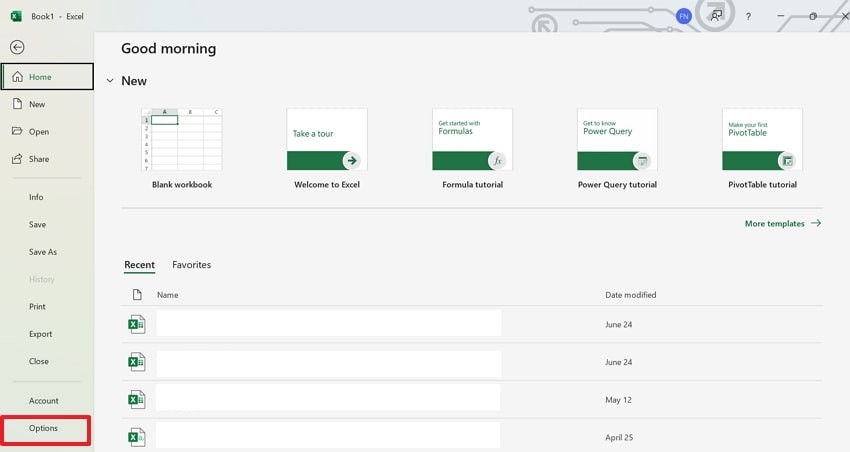The image size is (850, 452).
Task: Select Close in the sidebar
Action: (39, 361)
